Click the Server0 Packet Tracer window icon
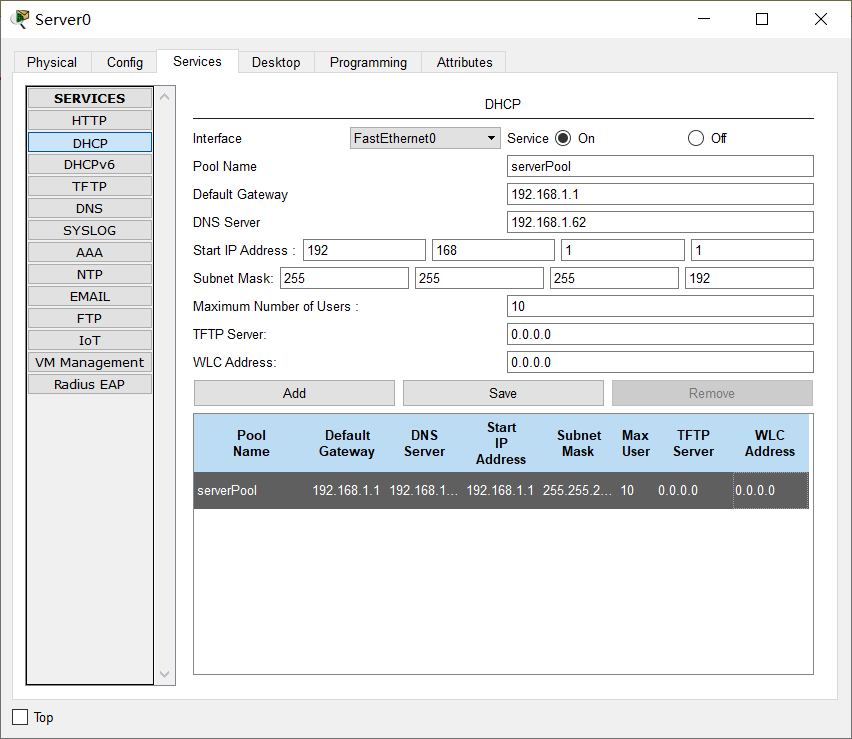852x739 pixels. pyautogui.click(x=20, y=19)
